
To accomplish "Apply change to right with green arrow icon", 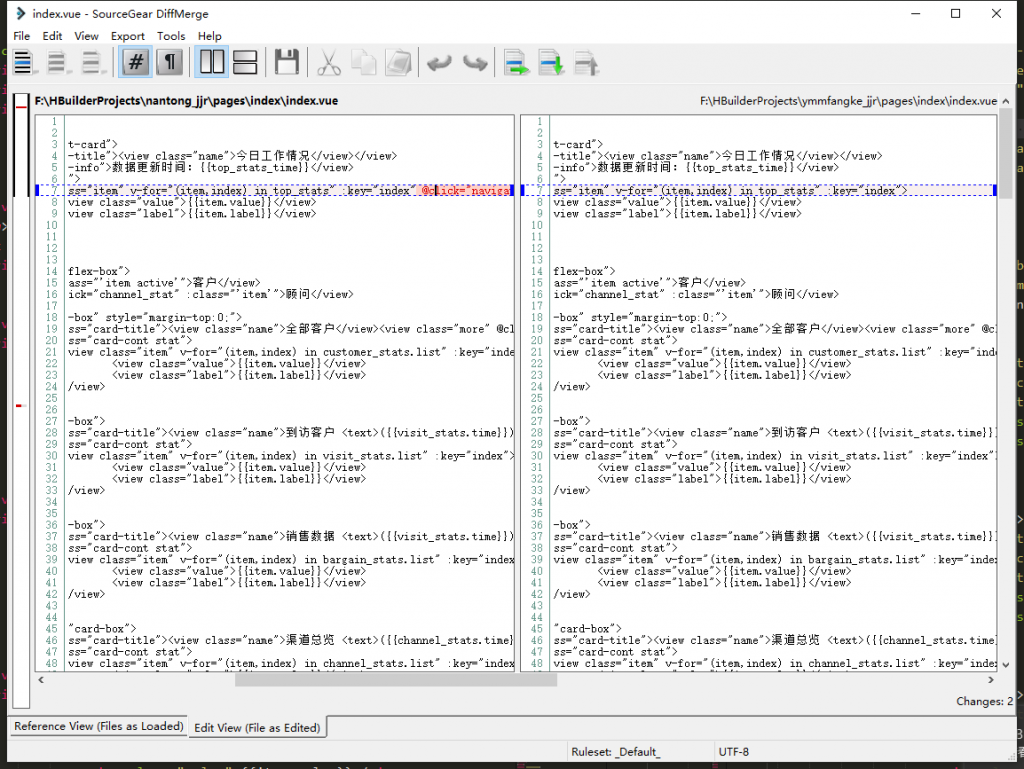I will 516,63.
